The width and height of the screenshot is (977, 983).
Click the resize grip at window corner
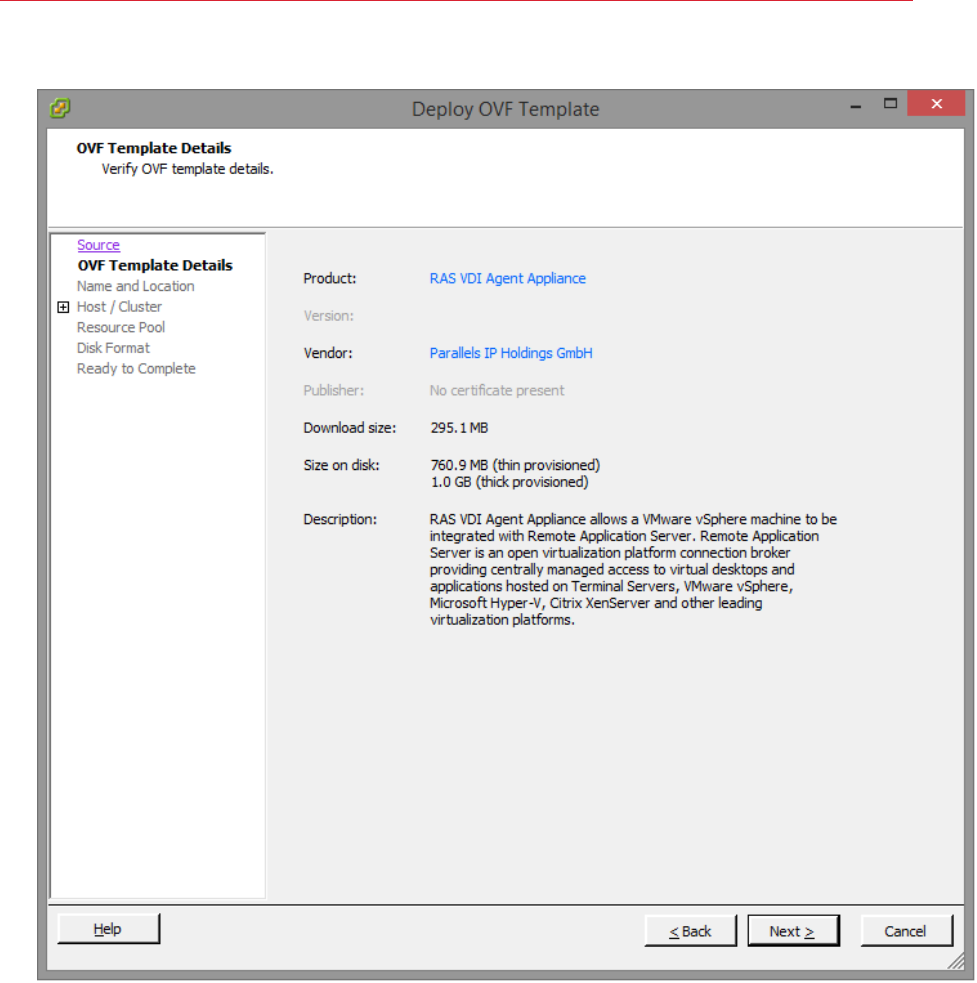pyautogui.click(x=956, y=961)
